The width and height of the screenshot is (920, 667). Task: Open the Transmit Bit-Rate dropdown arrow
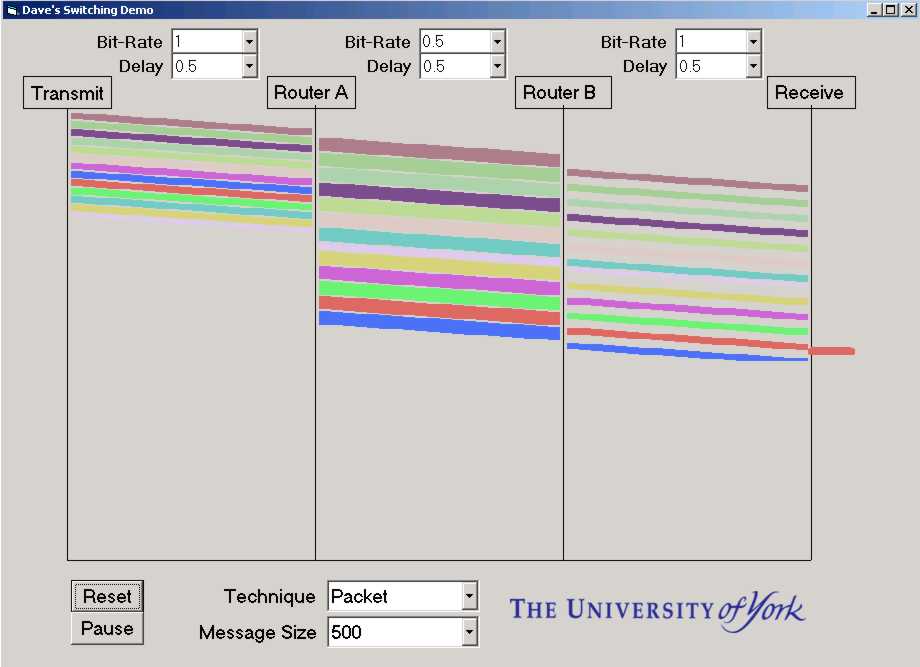point(249,42)
